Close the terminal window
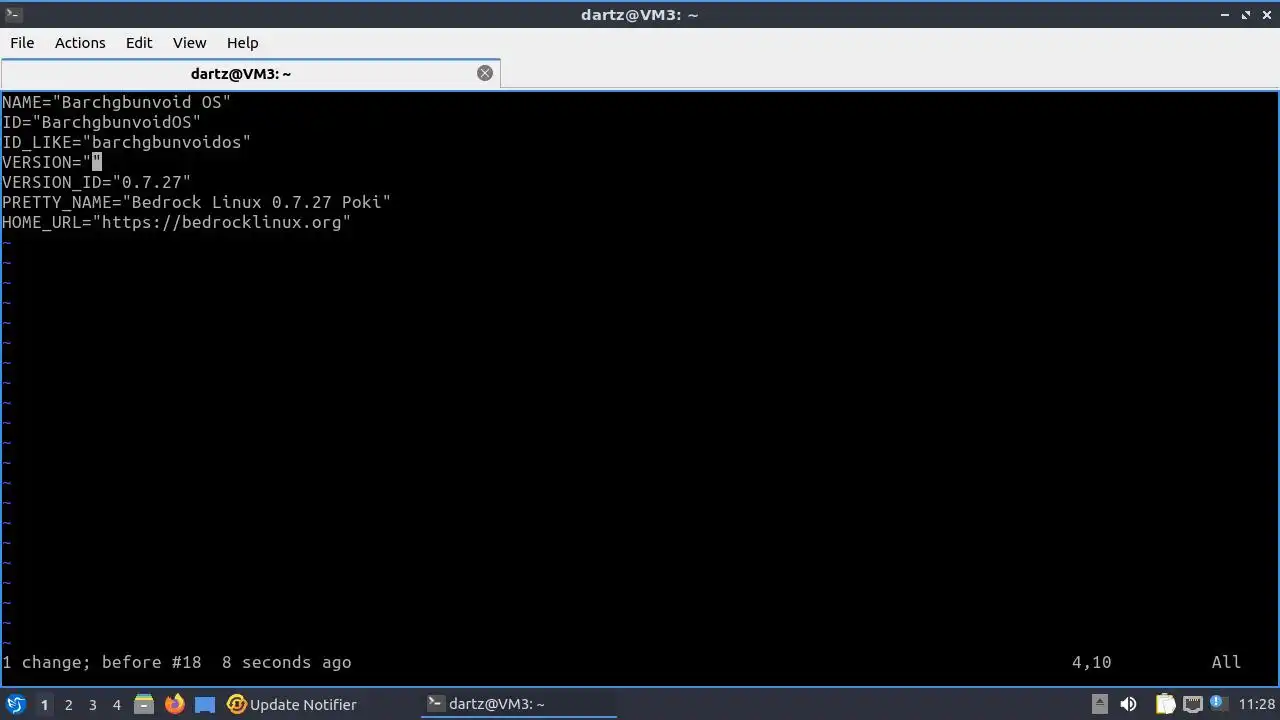 pyautogui.click(x=1266, y=14)
